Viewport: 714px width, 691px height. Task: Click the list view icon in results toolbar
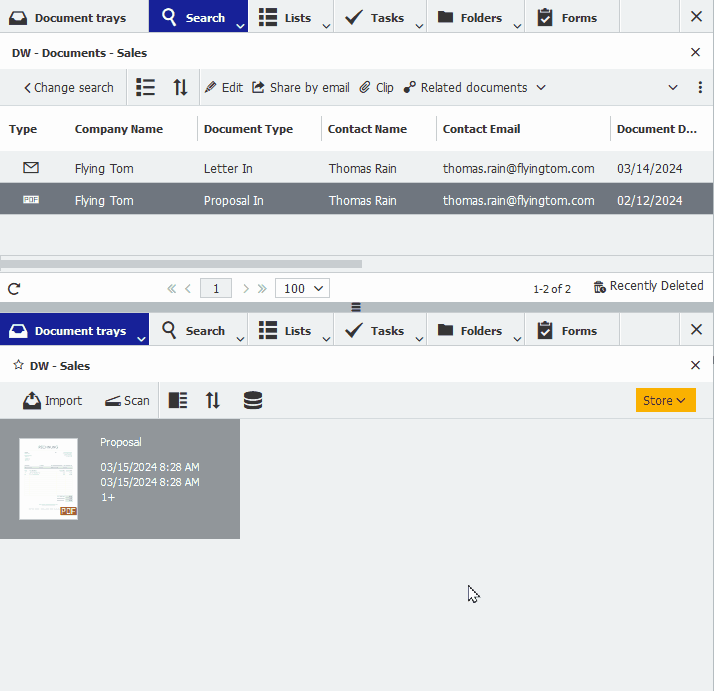146,87
